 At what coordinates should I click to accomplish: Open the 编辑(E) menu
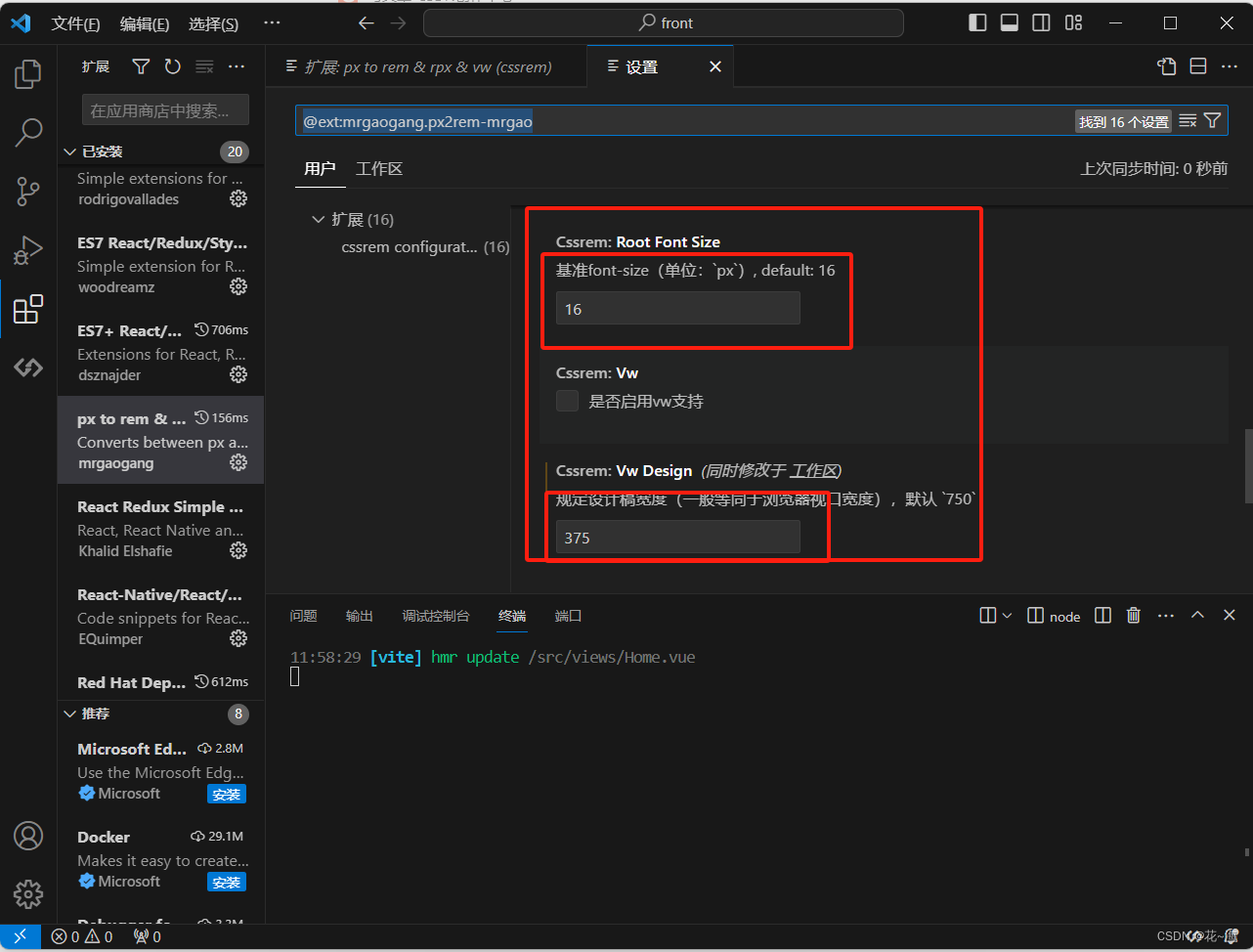coord(145,23)
